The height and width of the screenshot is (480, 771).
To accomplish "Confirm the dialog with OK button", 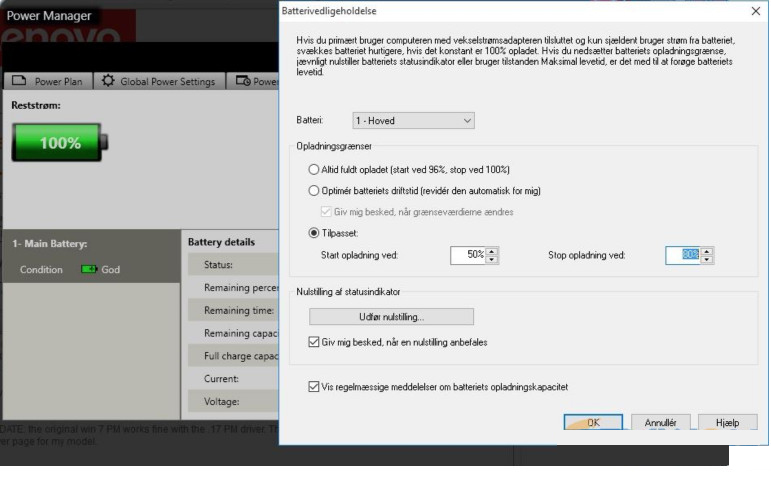I will [x=593, y=422].
